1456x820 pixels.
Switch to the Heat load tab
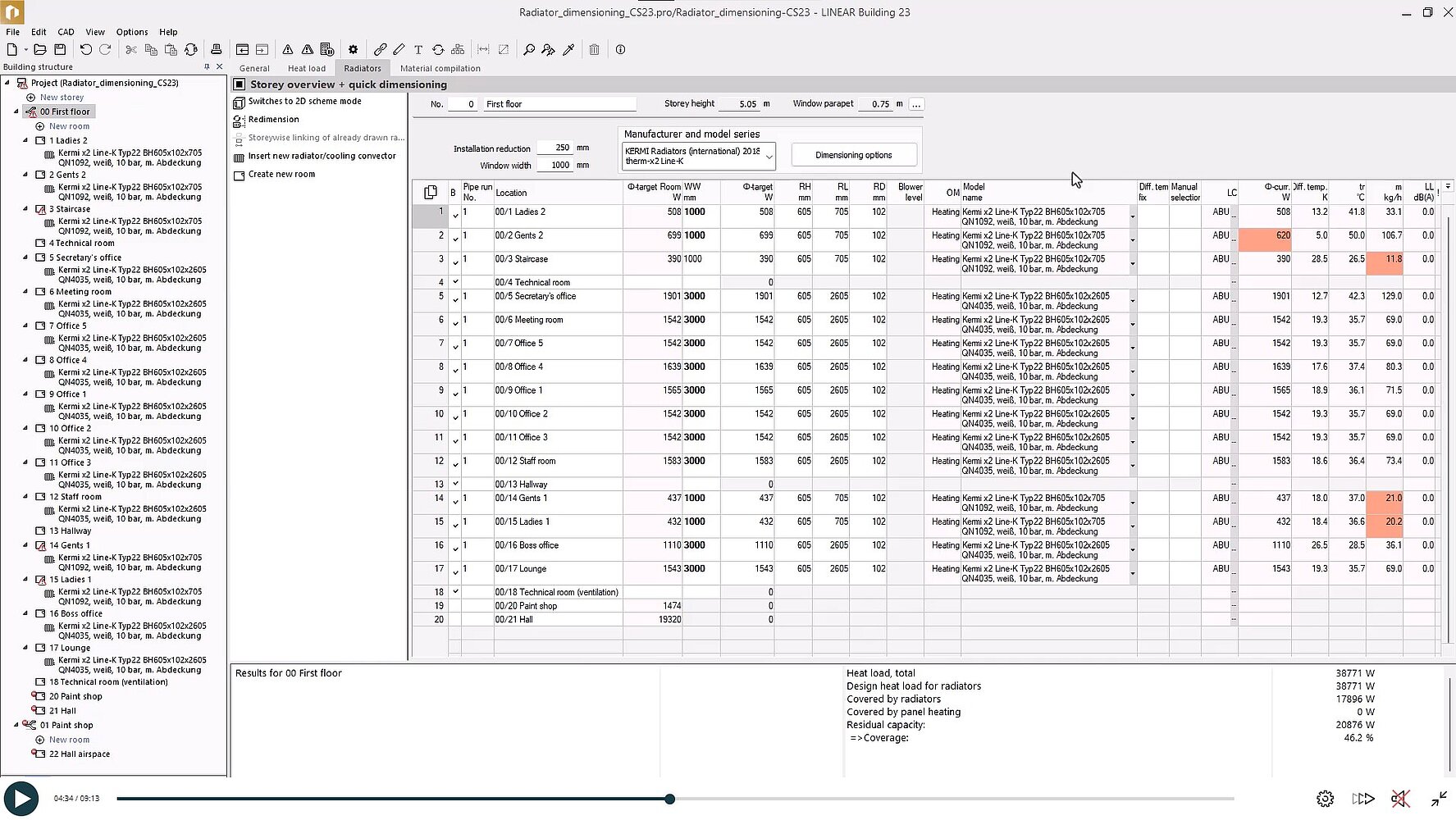[x=307, y=69]
